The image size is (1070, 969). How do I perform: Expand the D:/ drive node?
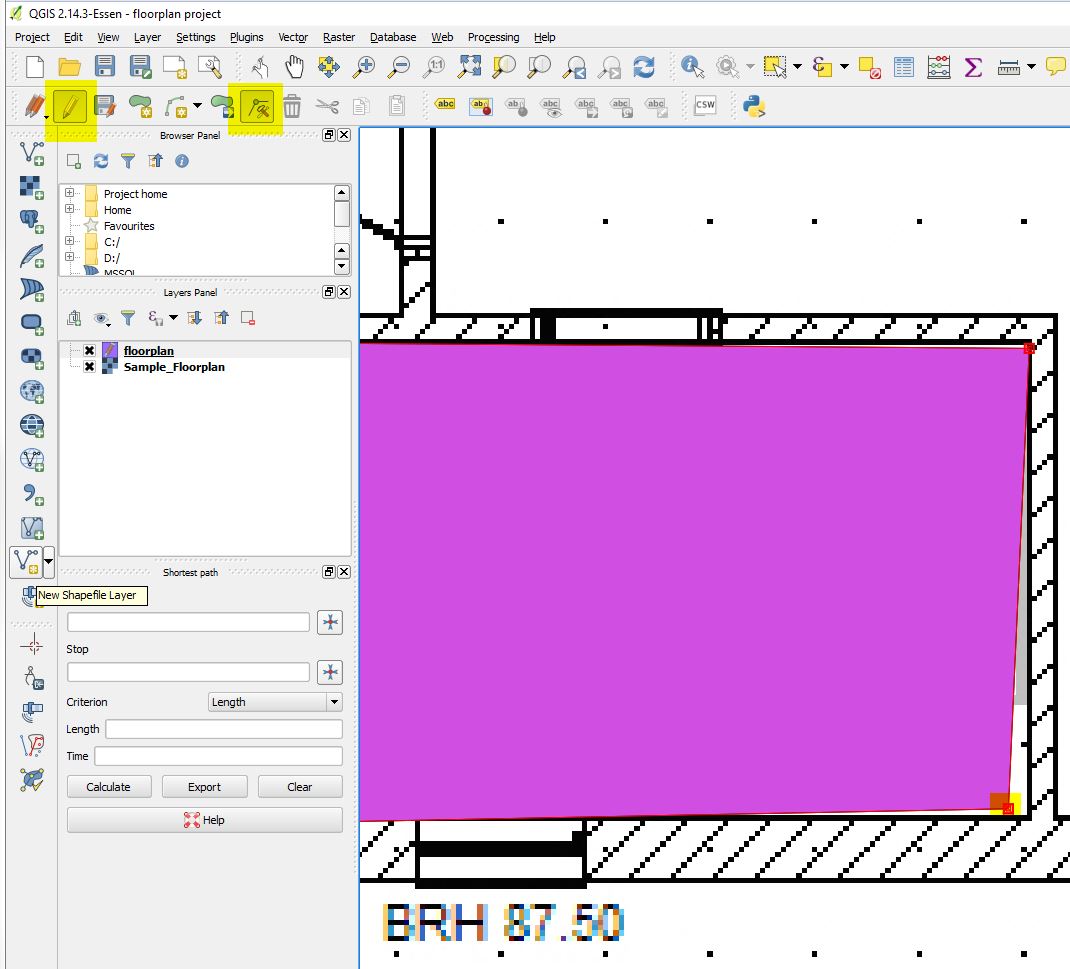(x=70, y=257)
